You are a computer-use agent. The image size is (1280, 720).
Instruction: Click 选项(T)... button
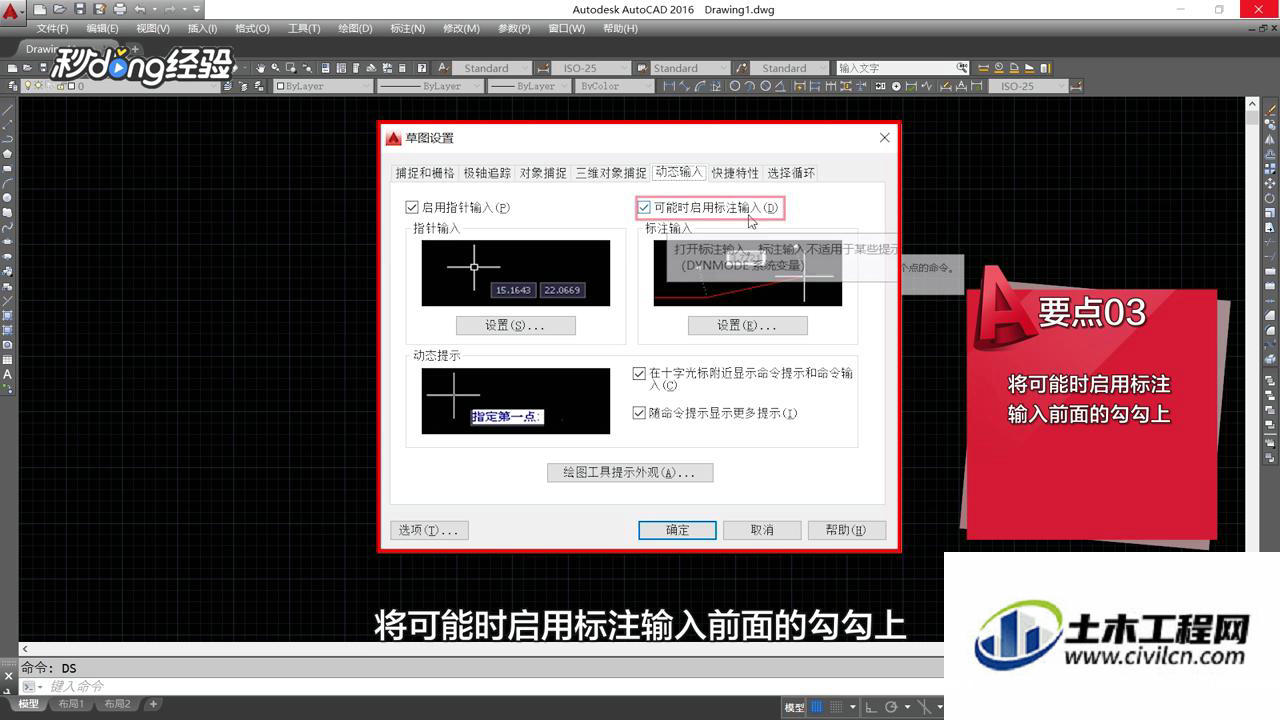(429, 530)
